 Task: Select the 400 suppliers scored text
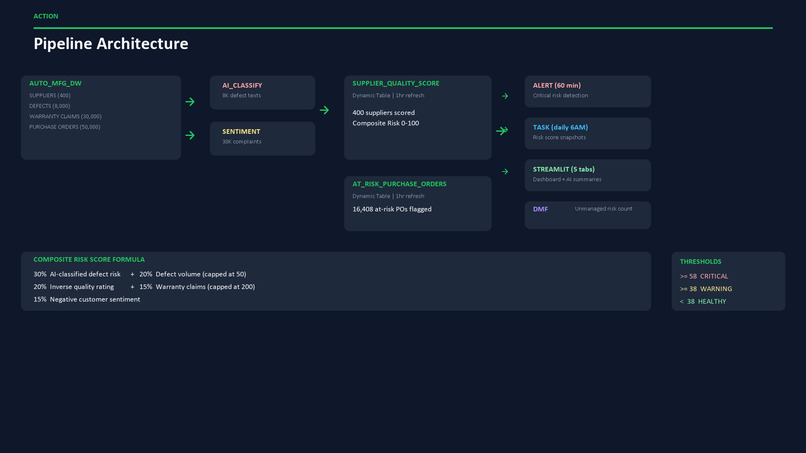pos(383,113)
